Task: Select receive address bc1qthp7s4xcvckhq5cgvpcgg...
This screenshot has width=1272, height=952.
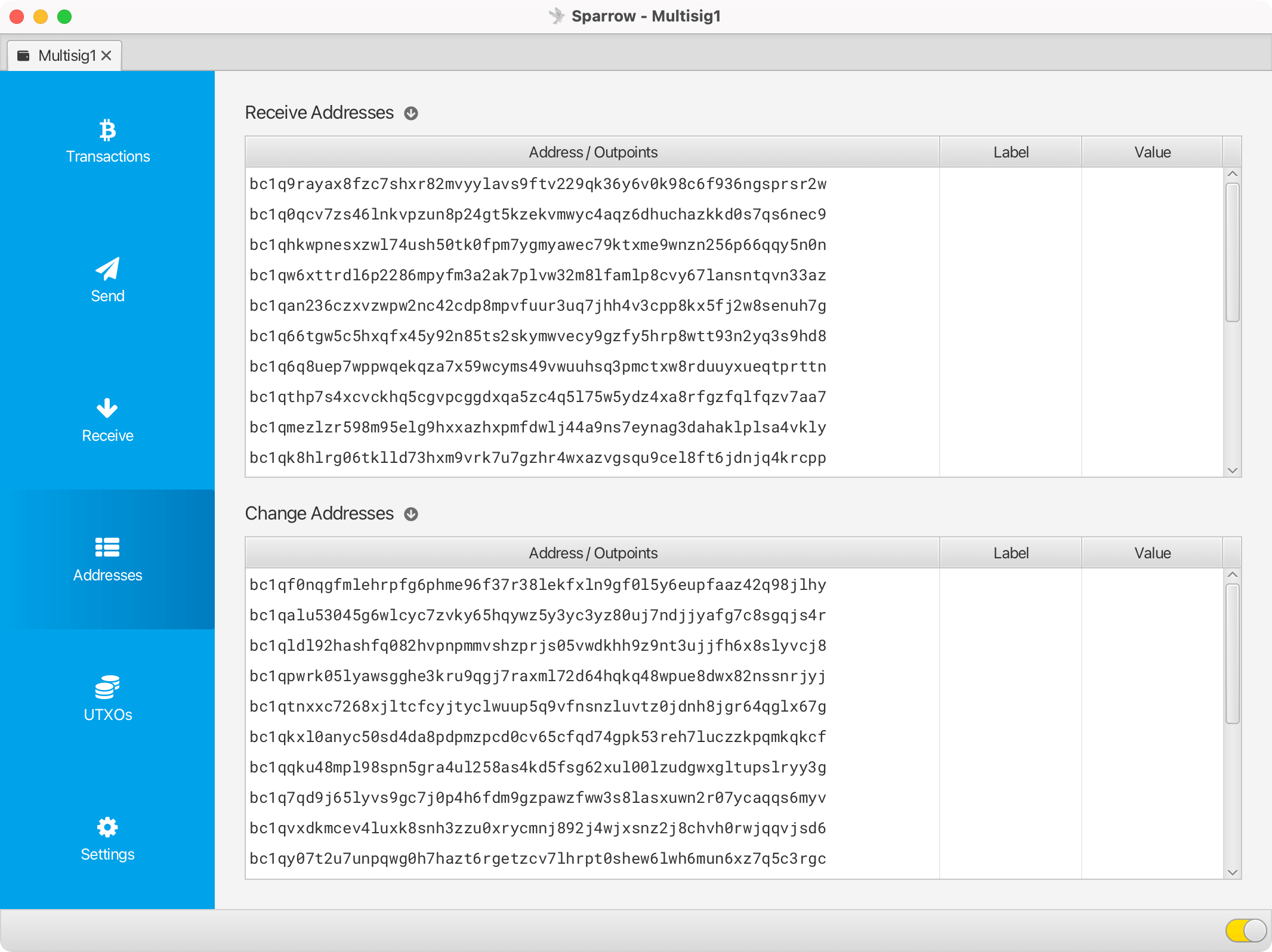Action: click(x=538, y=397)
